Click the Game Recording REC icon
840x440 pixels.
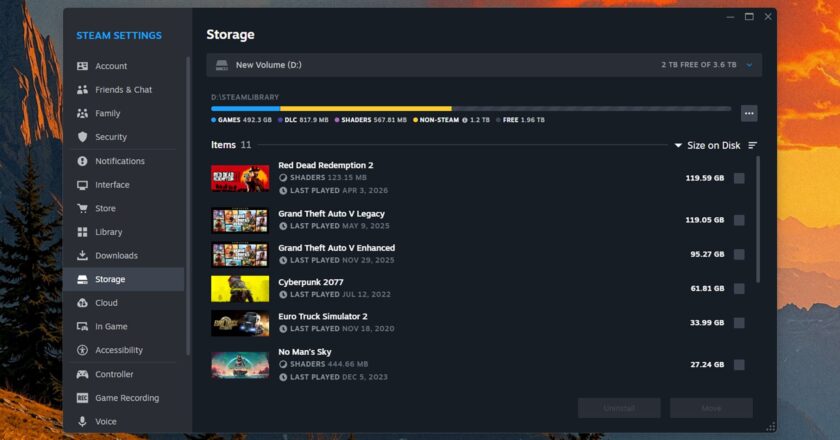[82, 398]
